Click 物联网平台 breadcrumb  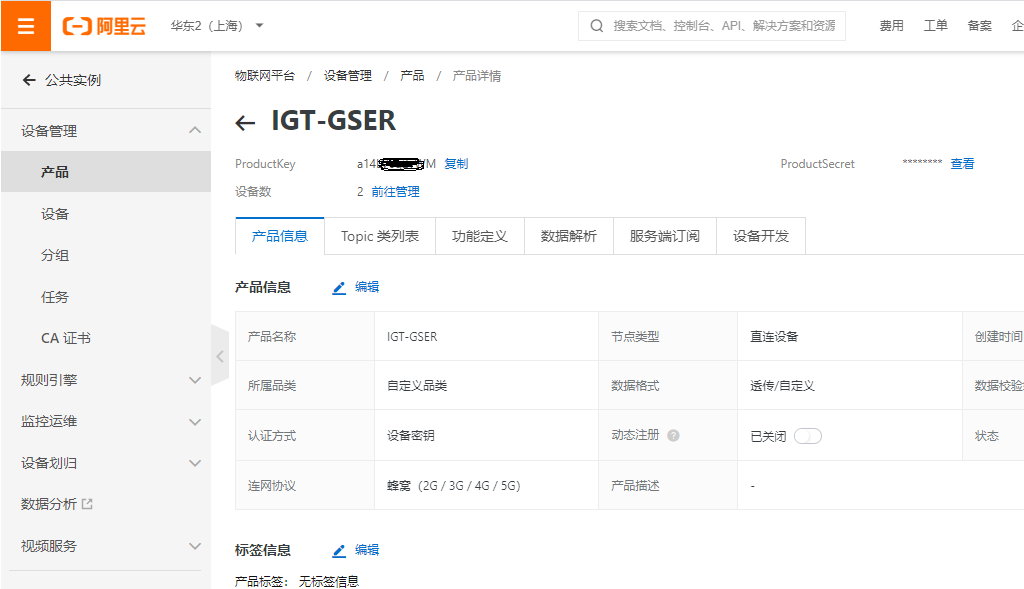[x=264, y=76]
